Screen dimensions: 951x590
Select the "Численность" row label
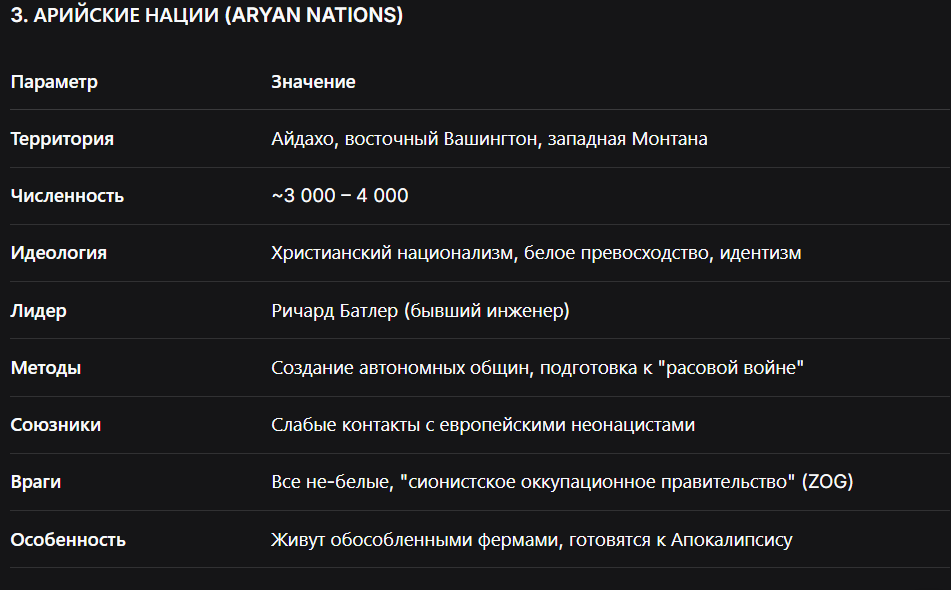pyautogui.click(x=67, y=196)
